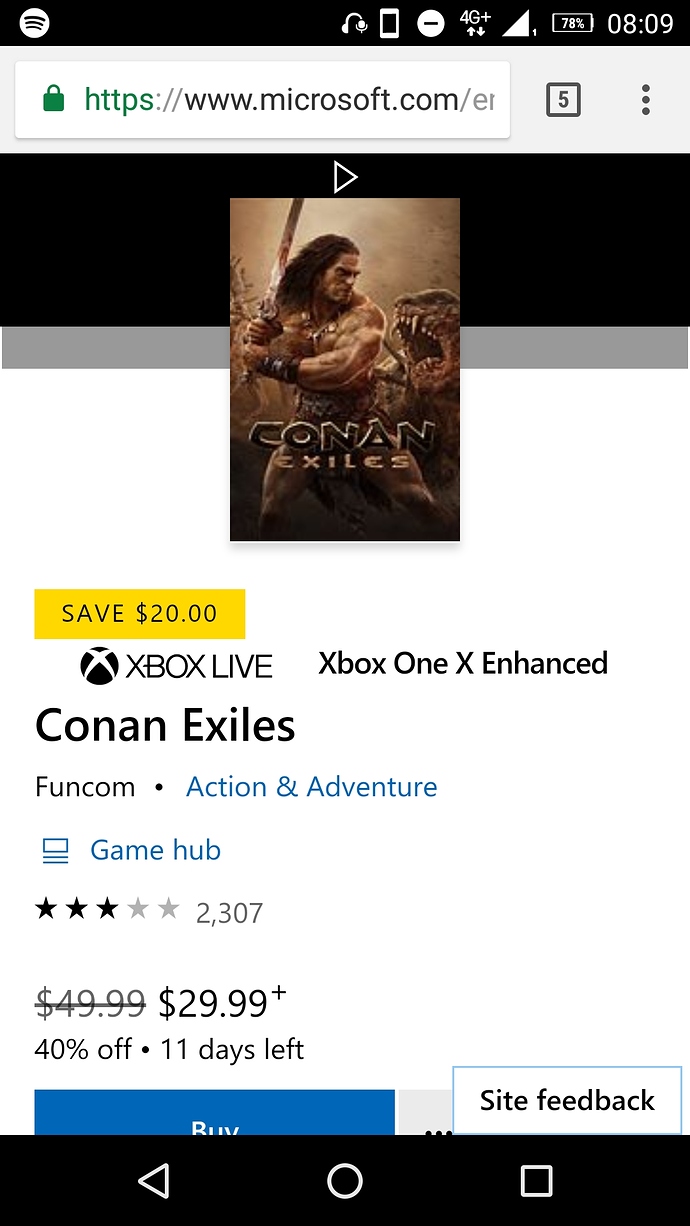690x1226 pixels.
Task: Open the Site feedback button
Action: [x=567, y=1100]
